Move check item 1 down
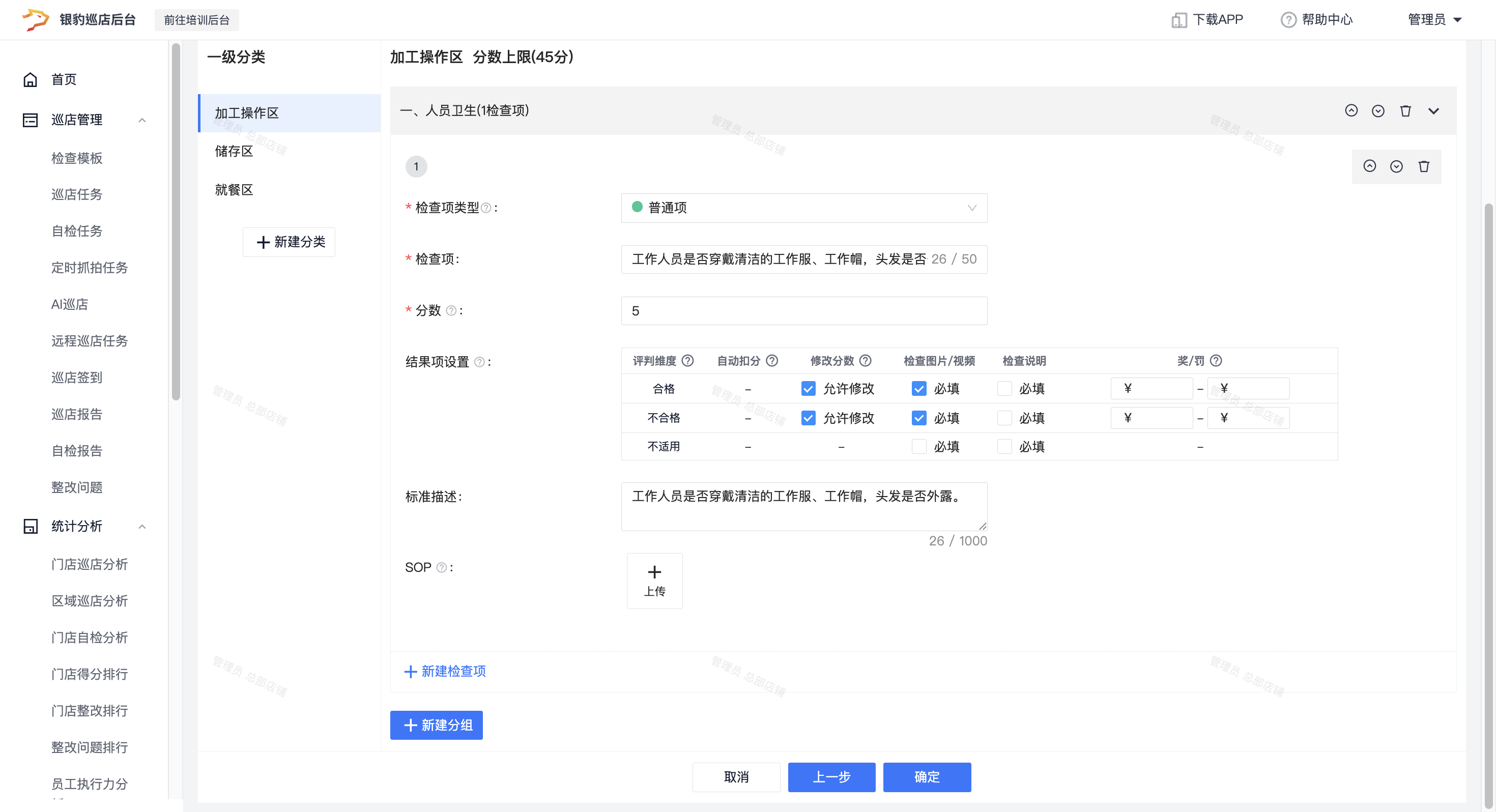This screenshot has width=1496, height=812. 1396,166
